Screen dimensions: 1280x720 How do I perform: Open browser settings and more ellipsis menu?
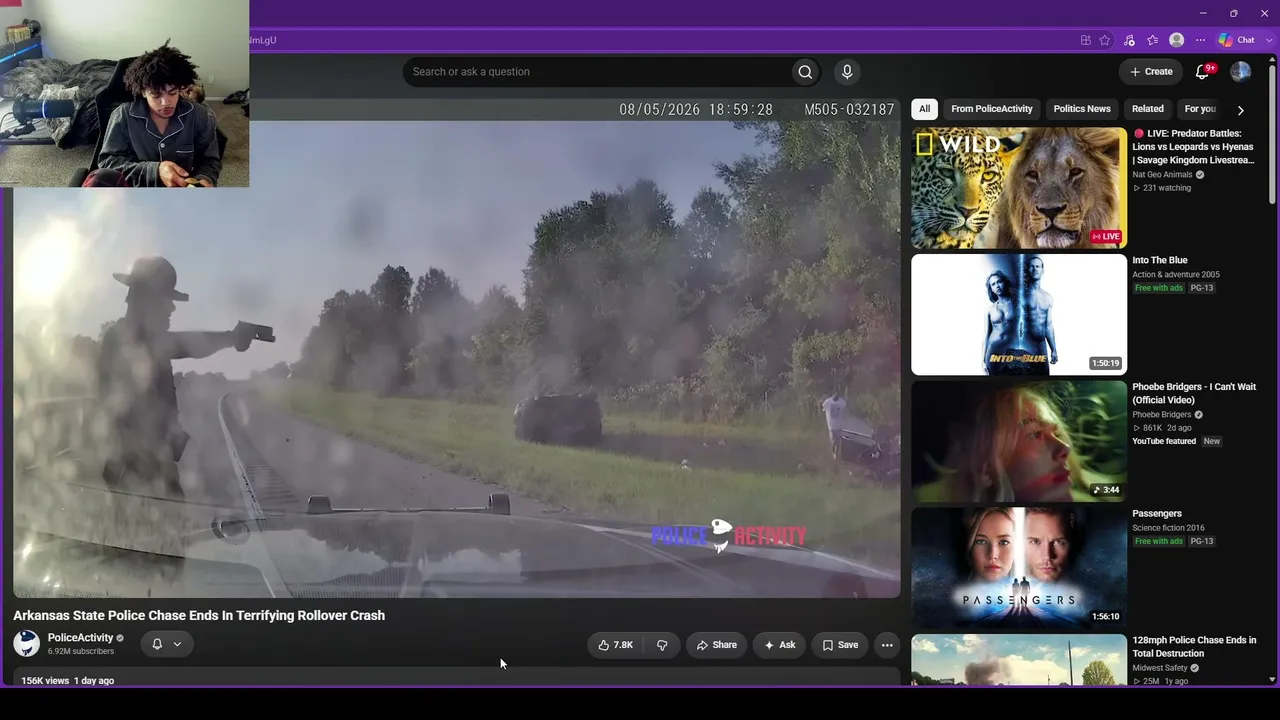pos(1201,40)
